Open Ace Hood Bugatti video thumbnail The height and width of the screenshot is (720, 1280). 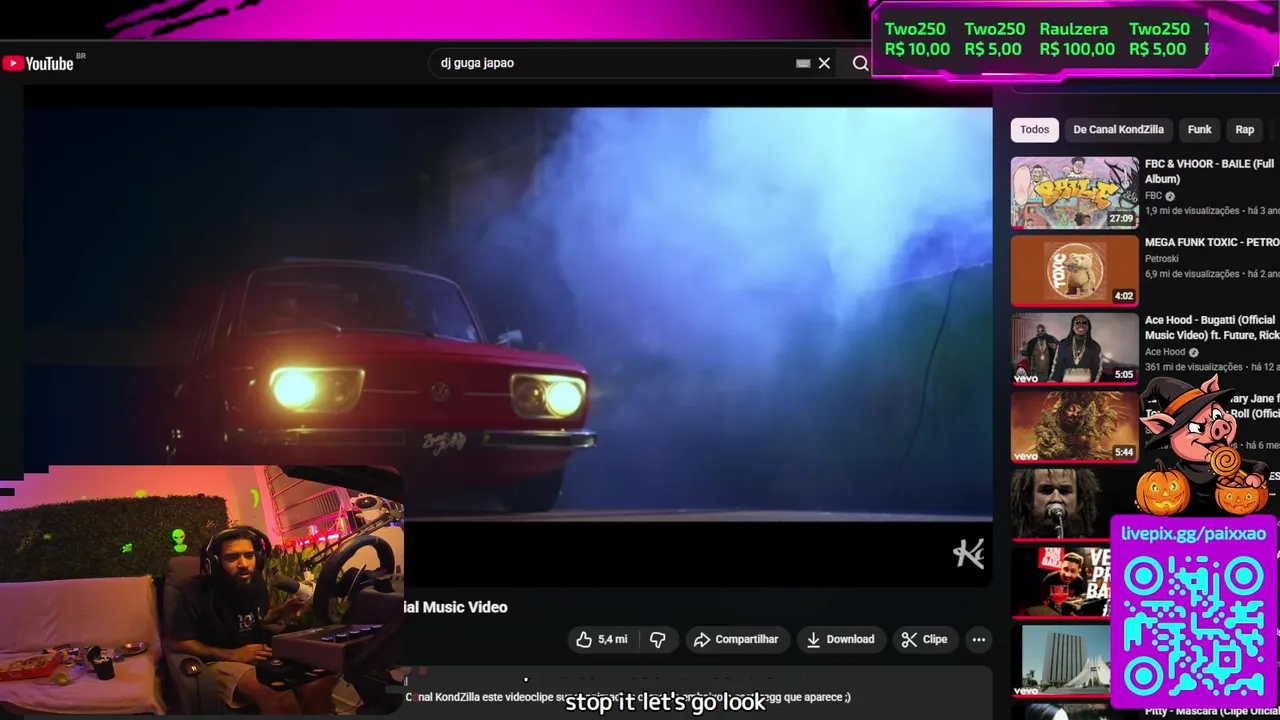1074,348
